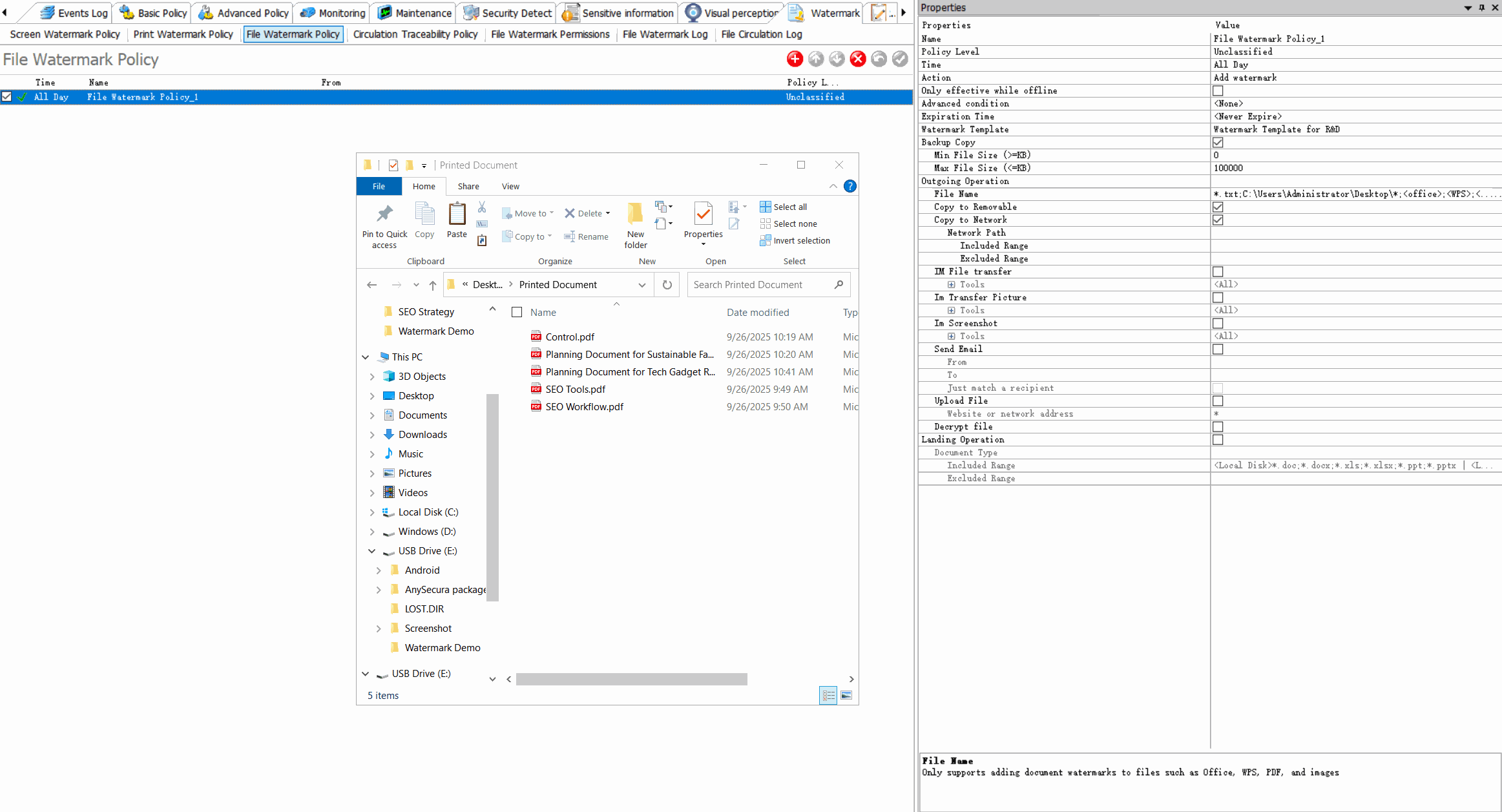This screenshot has height=812, width=1502.
Task: Open the View ribbon tab in Explorer
Action: 510,187
